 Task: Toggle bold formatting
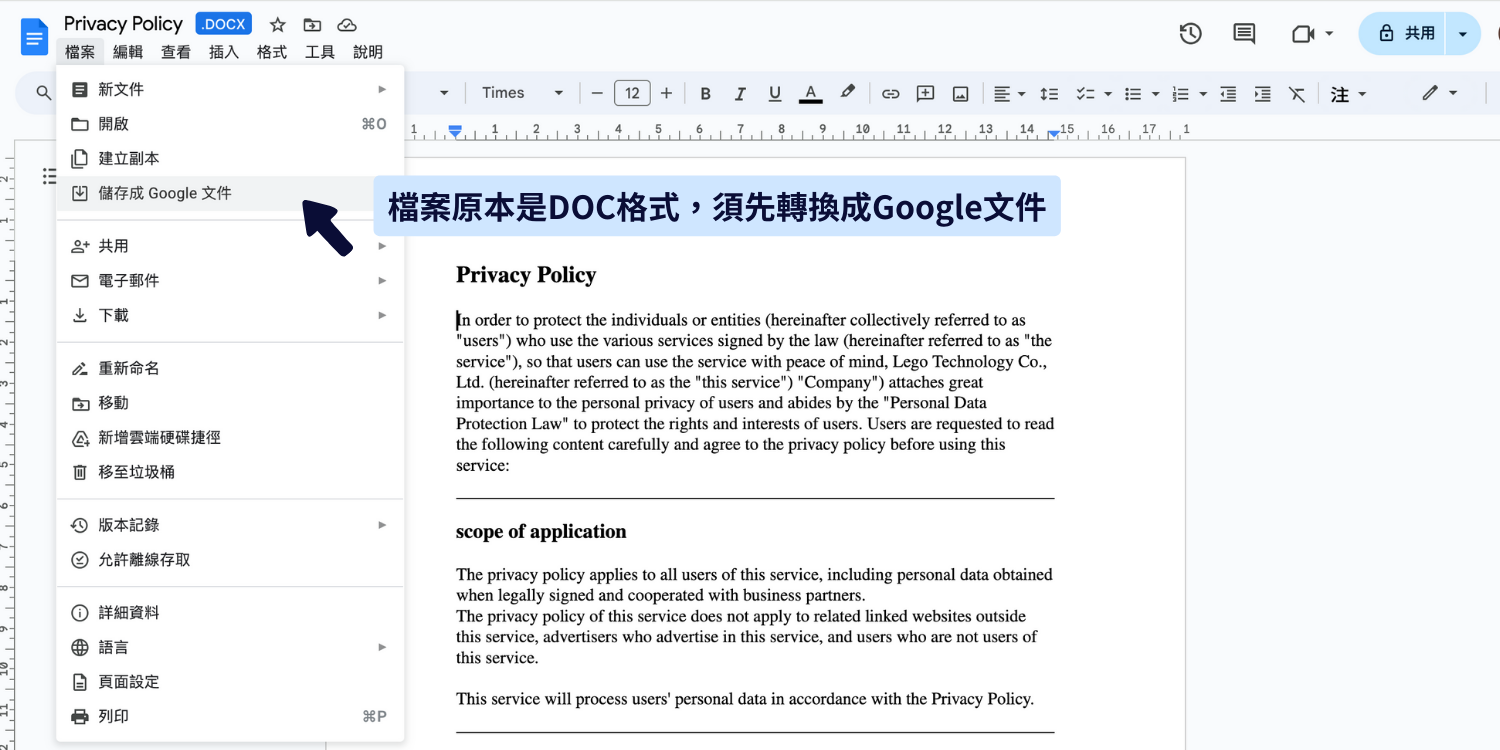coord(705,94)
